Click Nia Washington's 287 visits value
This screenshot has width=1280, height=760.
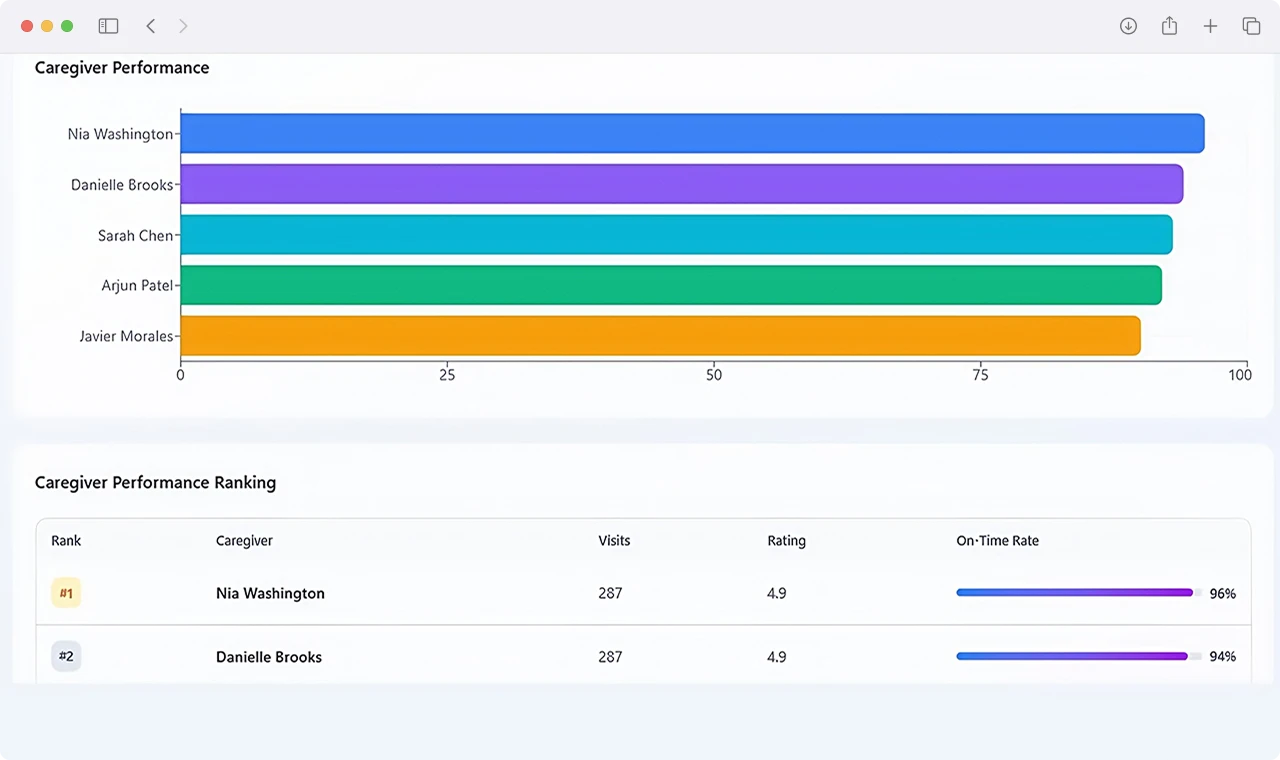point(610,593)
